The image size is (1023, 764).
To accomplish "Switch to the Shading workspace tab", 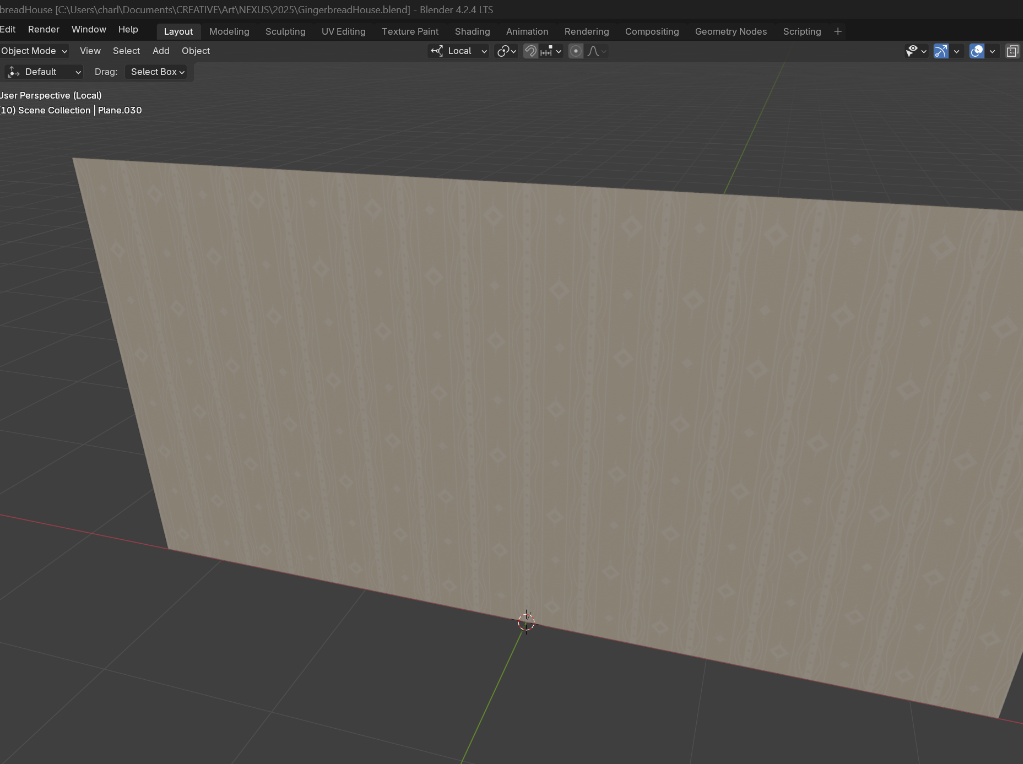I will 472,31.
